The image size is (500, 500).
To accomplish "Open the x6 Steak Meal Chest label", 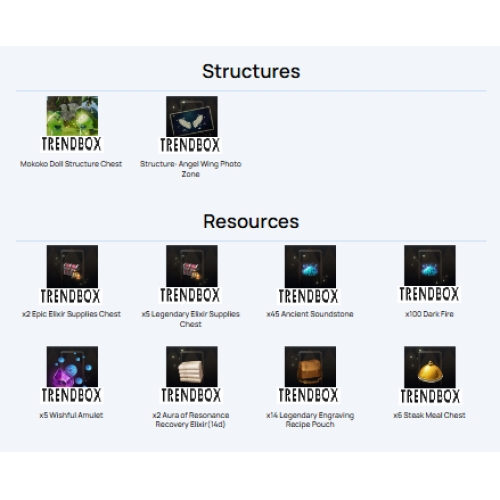I will pyautogui.click(x=429, y=415).
